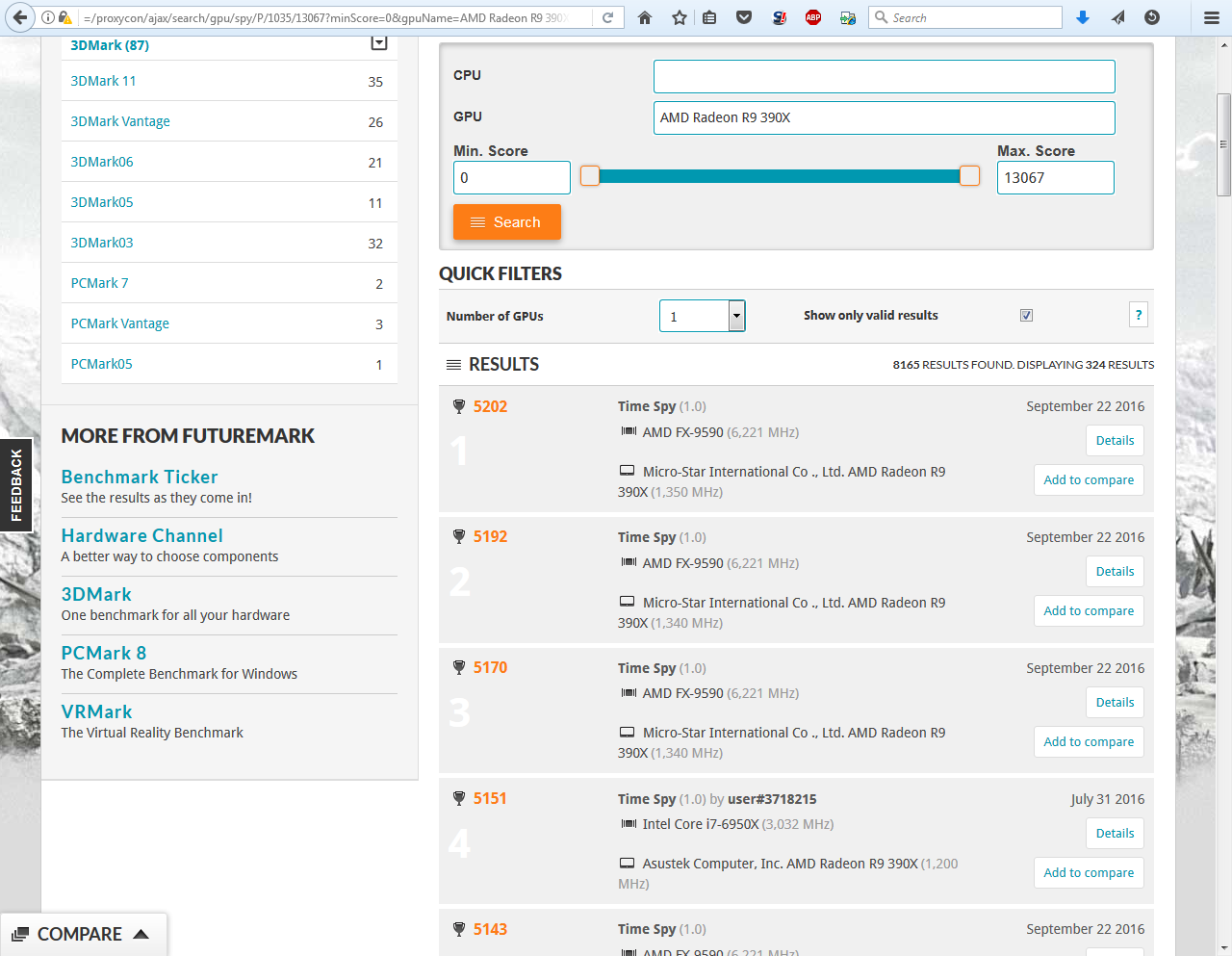Open Details for the 5151 result
The height and width of the screenshot is (956, 1232).
(x=1115, y=834)
